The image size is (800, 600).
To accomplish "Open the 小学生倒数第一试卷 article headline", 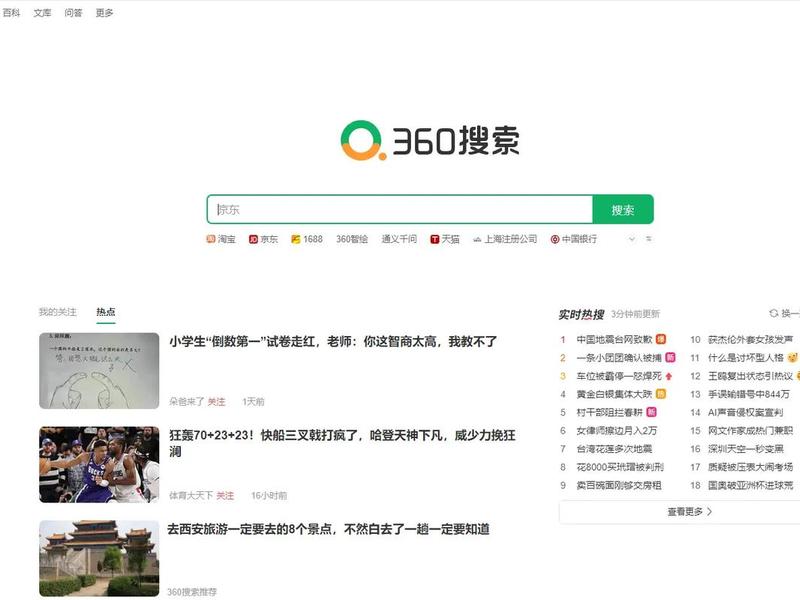I will pyautogui.click(x=333, y=341).
